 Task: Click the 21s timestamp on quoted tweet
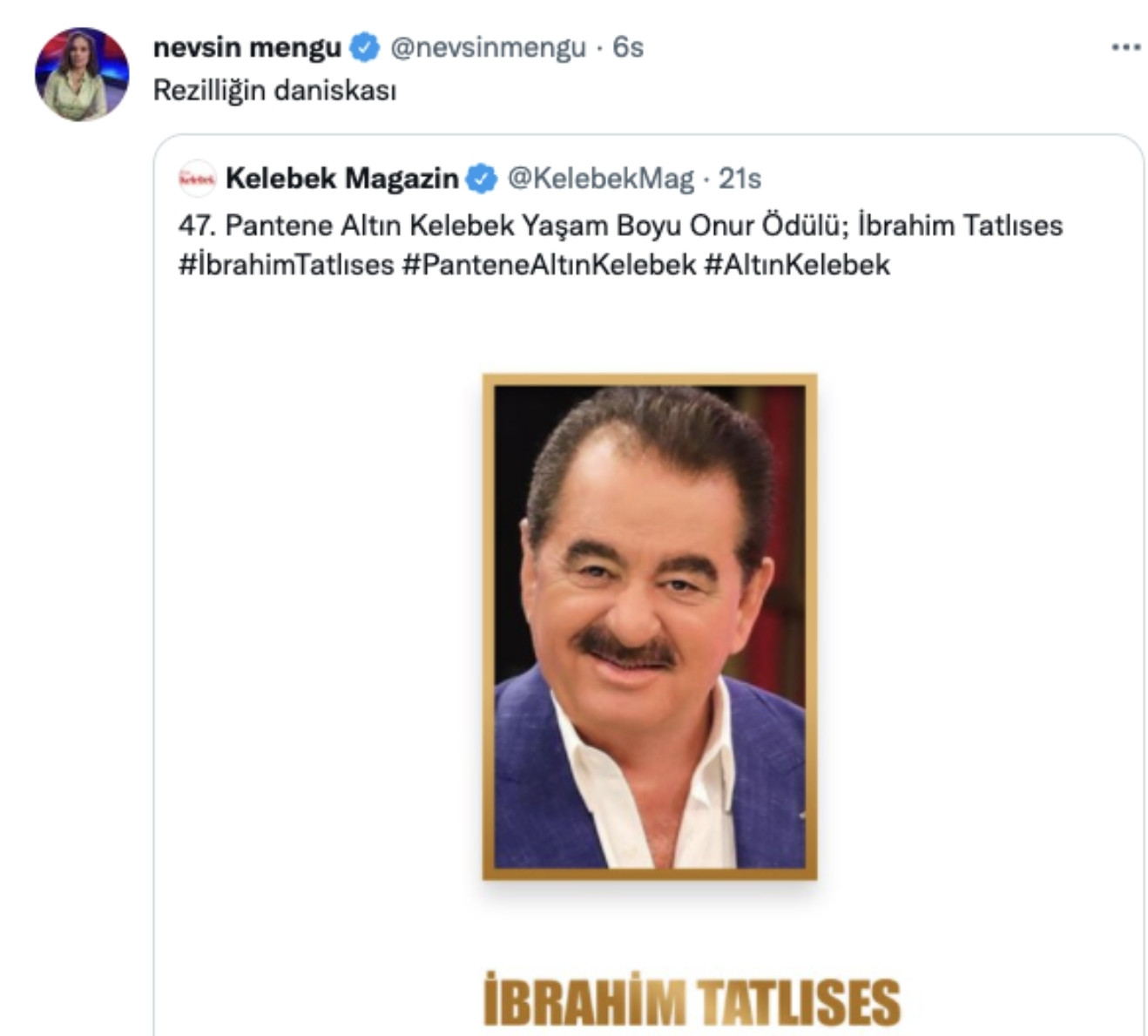pyautogui.click(x=737, y=179)
